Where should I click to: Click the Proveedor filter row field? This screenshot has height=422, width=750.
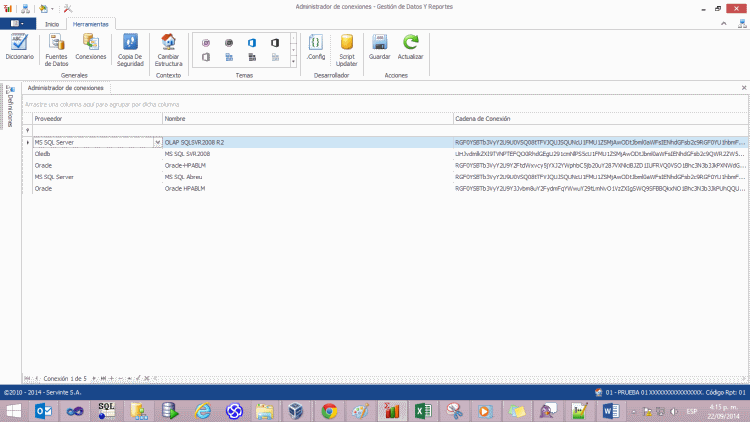(95, 130)
